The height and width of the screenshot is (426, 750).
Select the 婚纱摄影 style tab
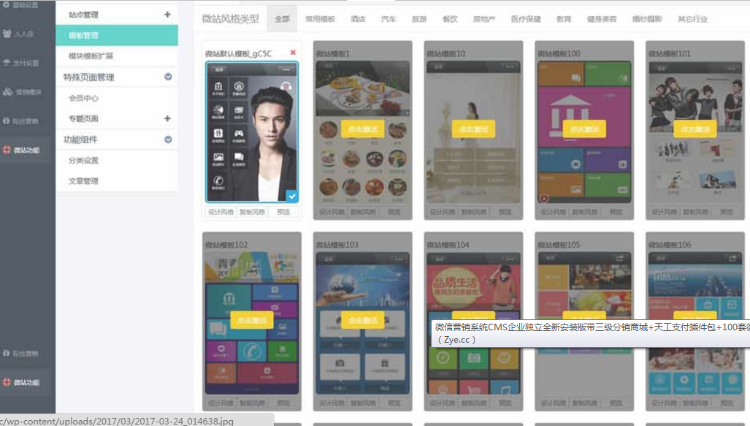point(647,19)
